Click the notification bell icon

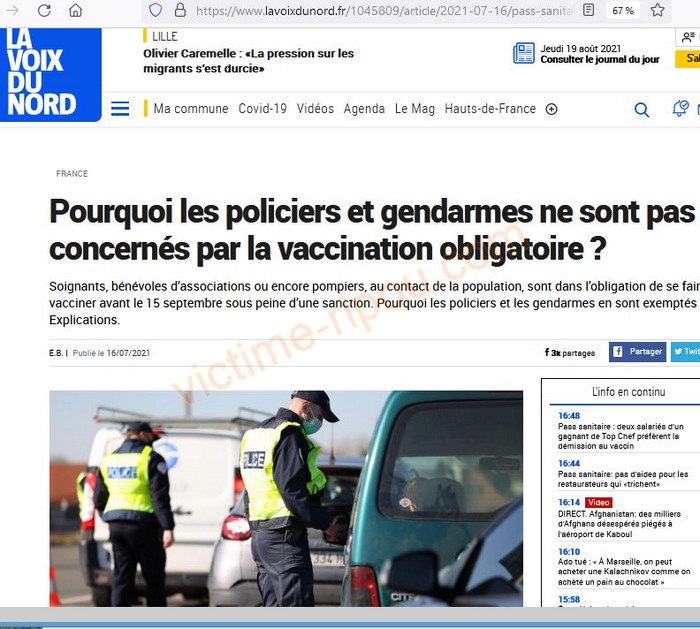tap(680, 108)
